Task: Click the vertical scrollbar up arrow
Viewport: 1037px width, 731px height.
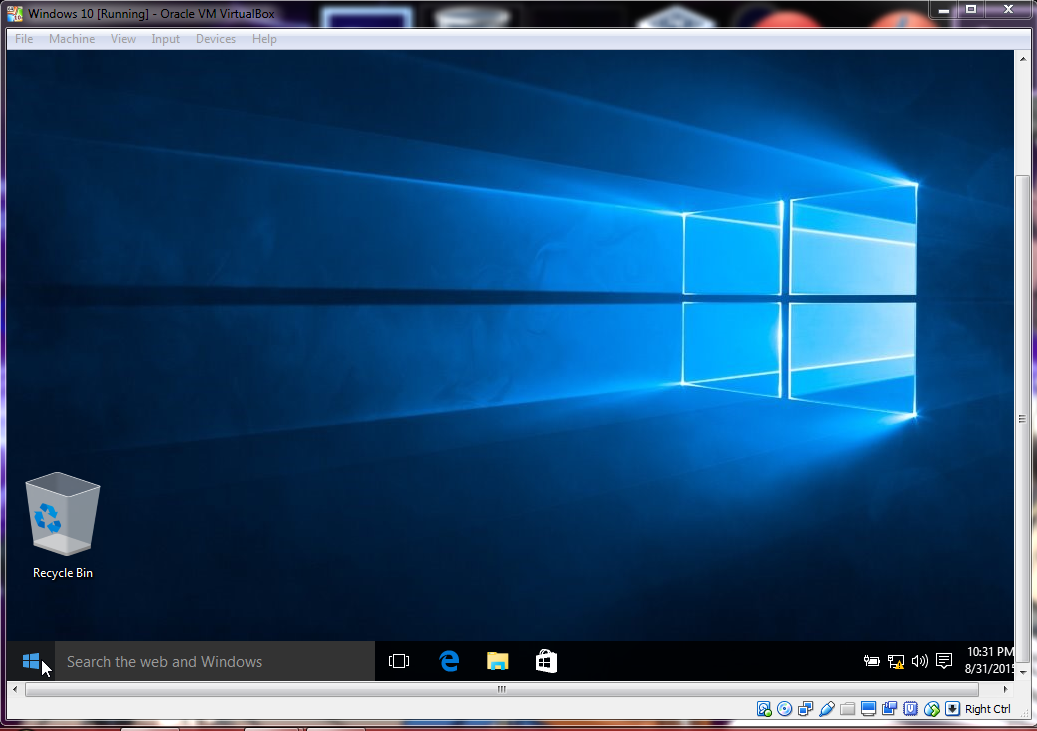Action: click(1022, 59)
